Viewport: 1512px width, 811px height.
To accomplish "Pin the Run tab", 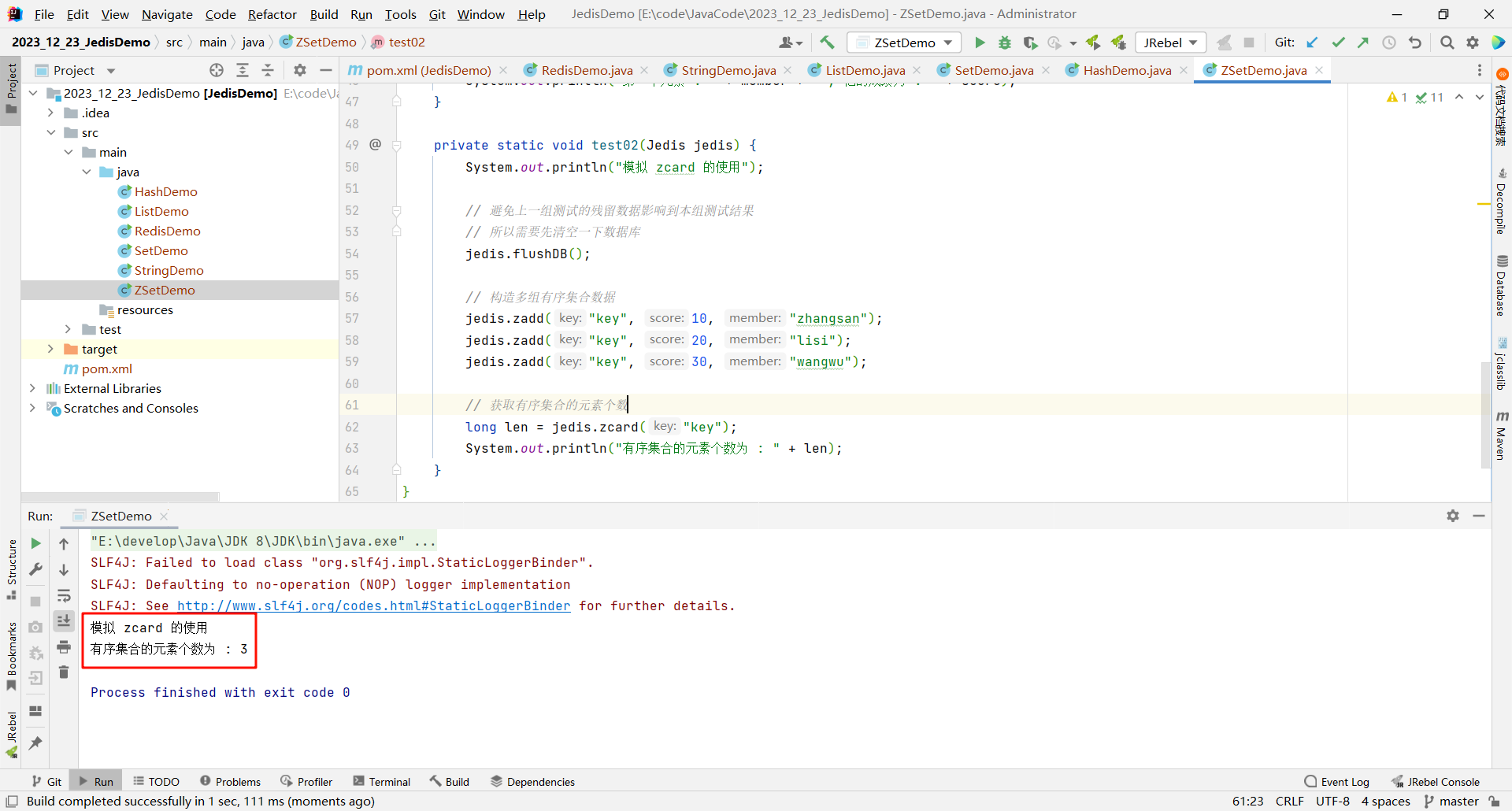I will click(35, 742).
